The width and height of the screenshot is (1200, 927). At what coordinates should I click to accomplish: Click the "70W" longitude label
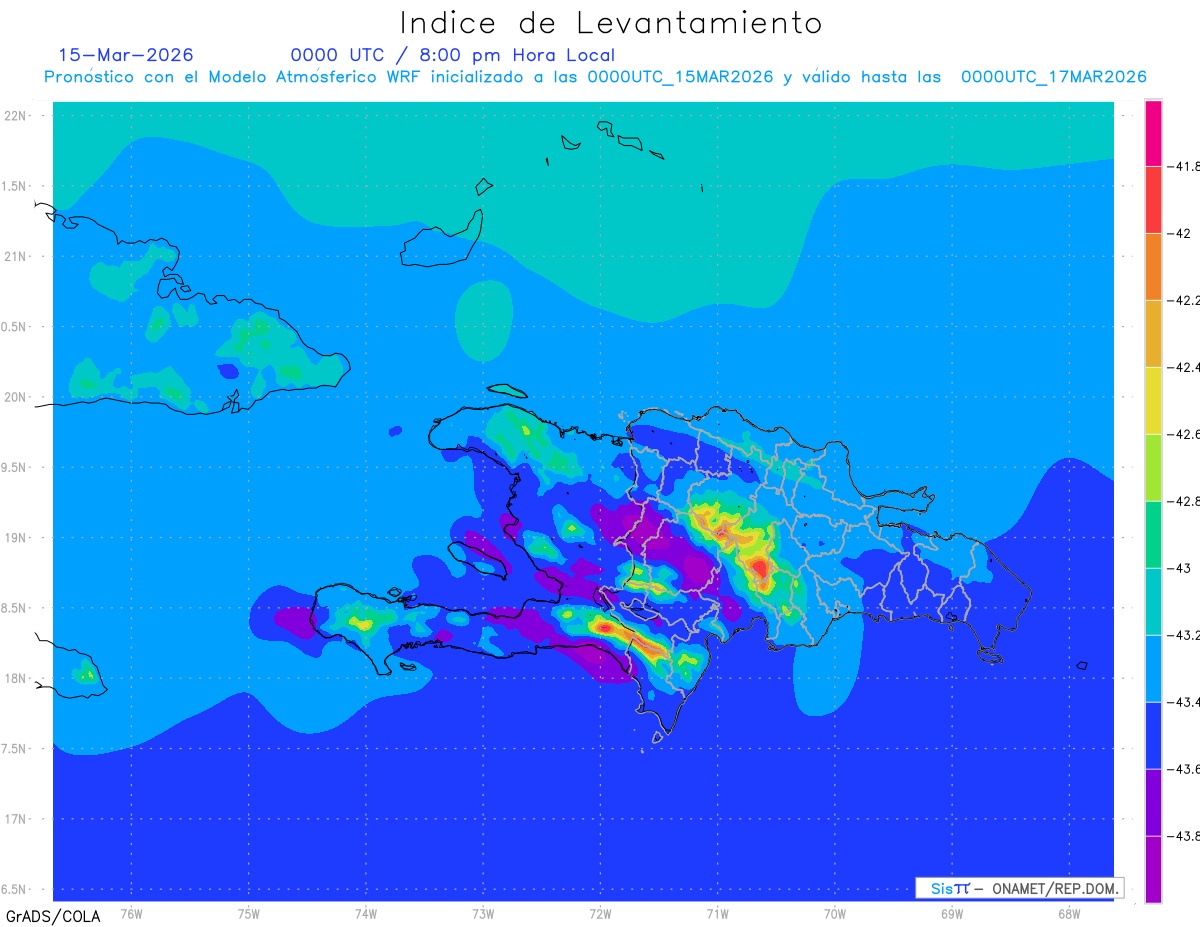(x=835, y=913)
